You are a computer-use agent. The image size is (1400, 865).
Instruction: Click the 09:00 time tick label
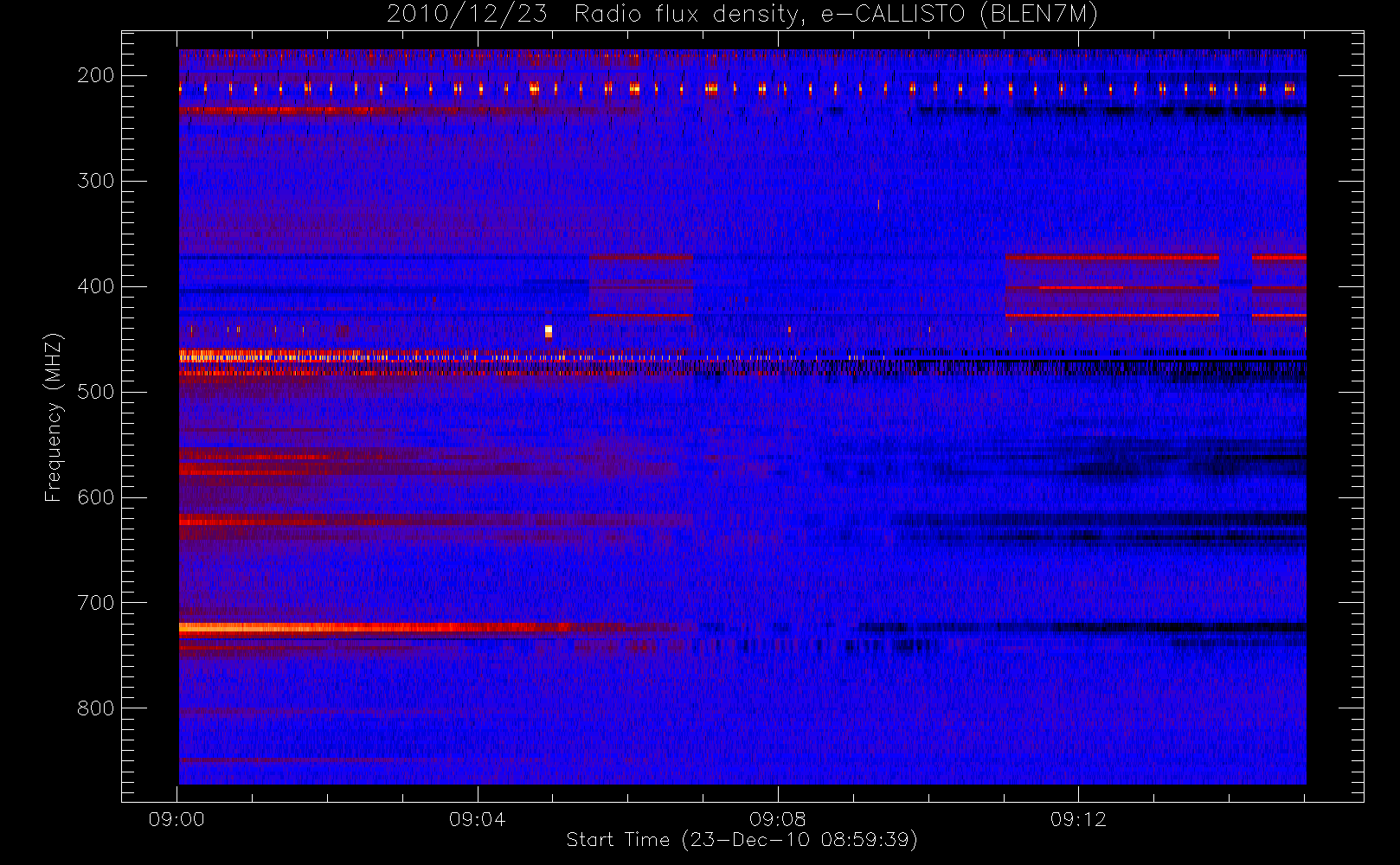coord(177,819)
